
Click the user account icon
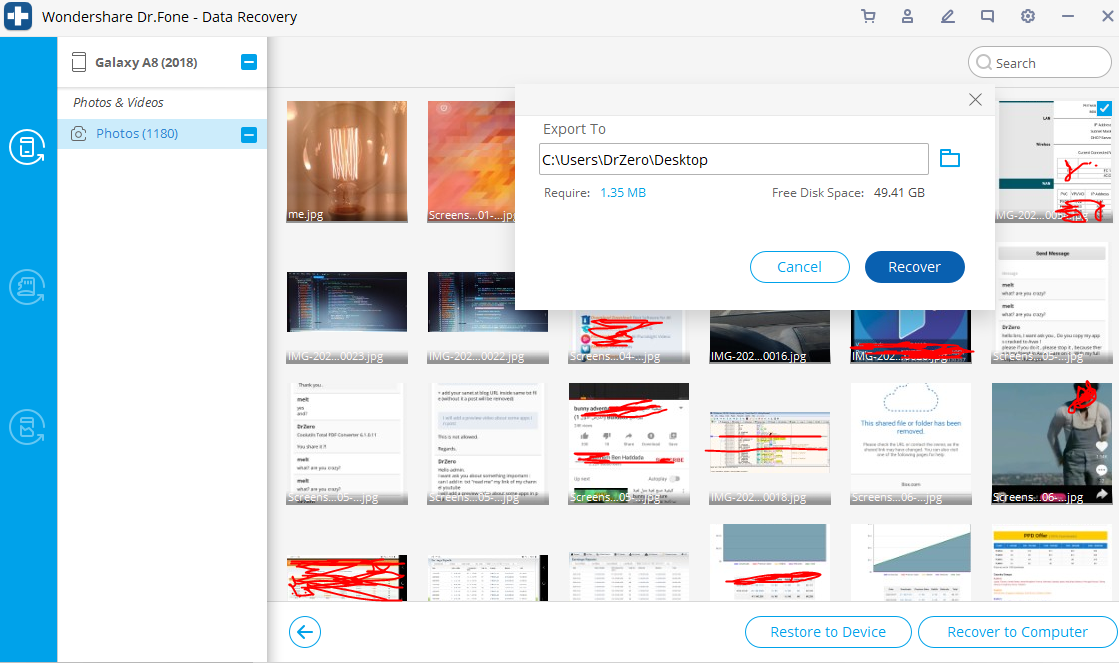[907, 16]
